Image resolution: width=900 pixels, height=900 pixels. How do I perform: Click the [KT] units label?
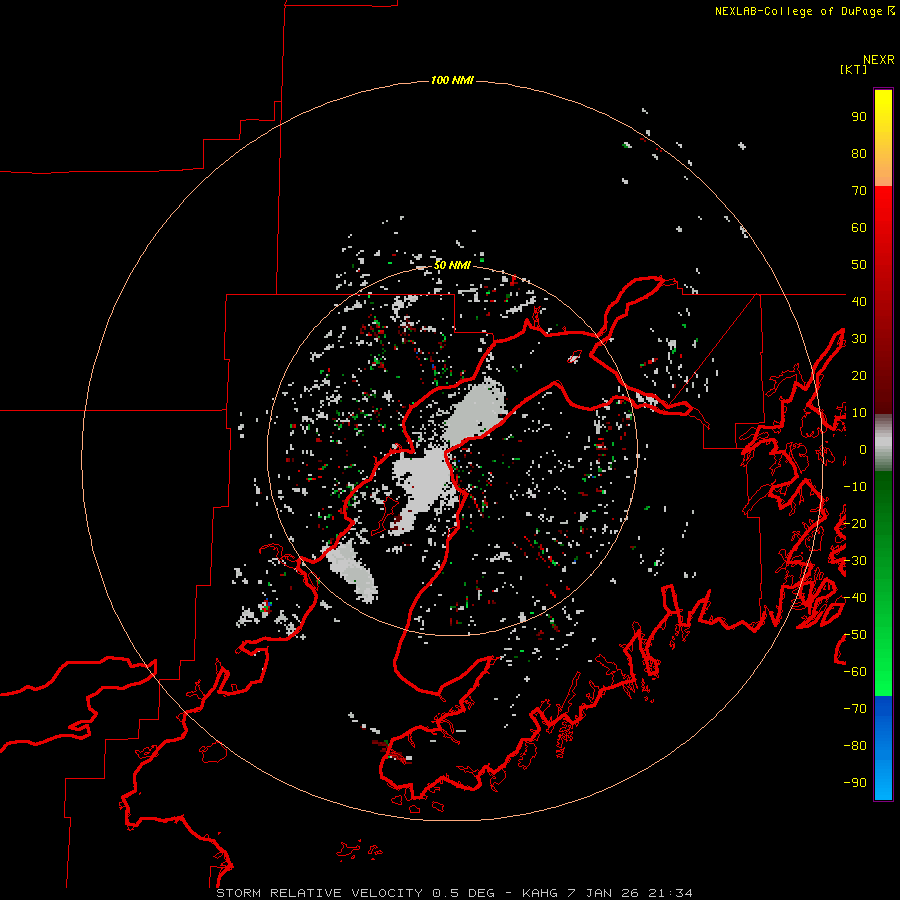854,69
